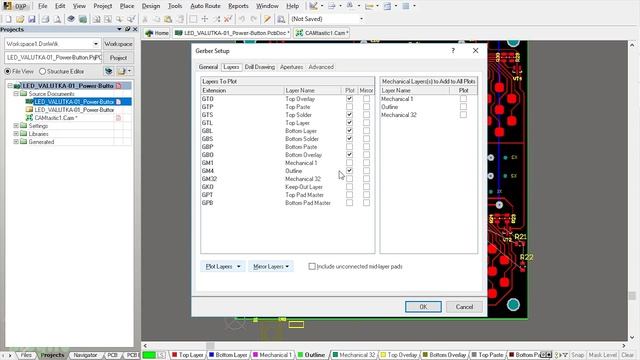Click the green current layer color swatch
640x360 pixels.
tap(149, 355)
